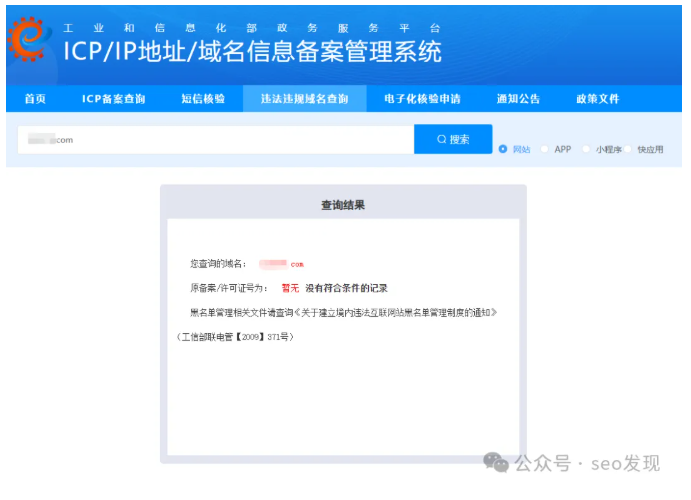Select the APP radio option
The height and width of the screenshot is (500, 691).
point(545,149)
